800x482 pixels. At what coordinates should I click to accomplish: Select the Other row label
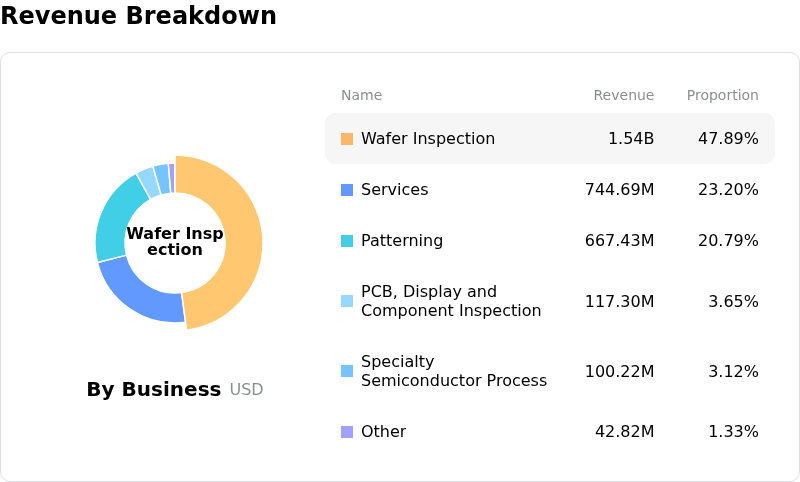pyautogui.click(x=383, y=432)
